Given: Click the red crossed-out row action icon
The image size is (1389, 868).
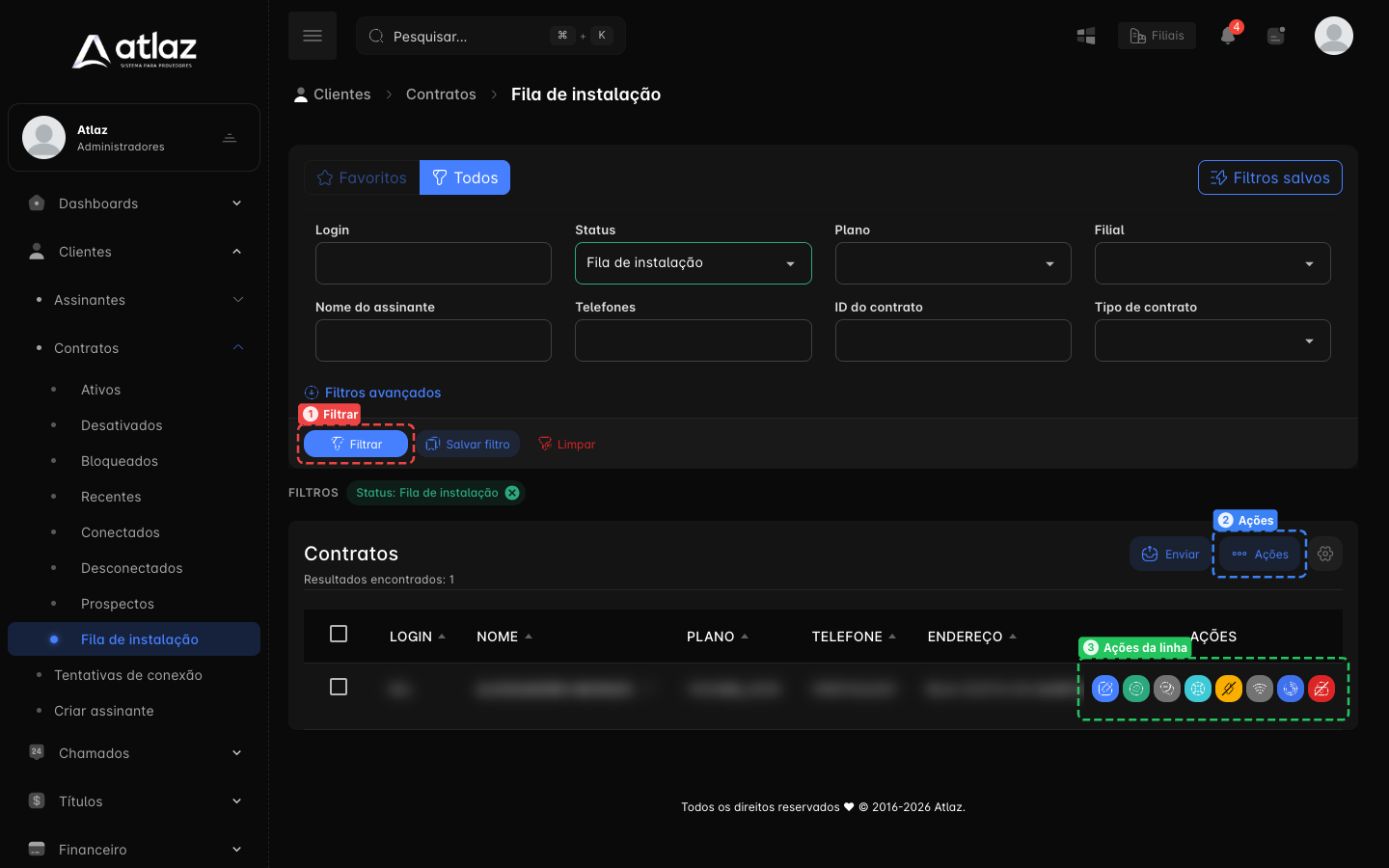Looking at the screenshot, I should 1321,689.
